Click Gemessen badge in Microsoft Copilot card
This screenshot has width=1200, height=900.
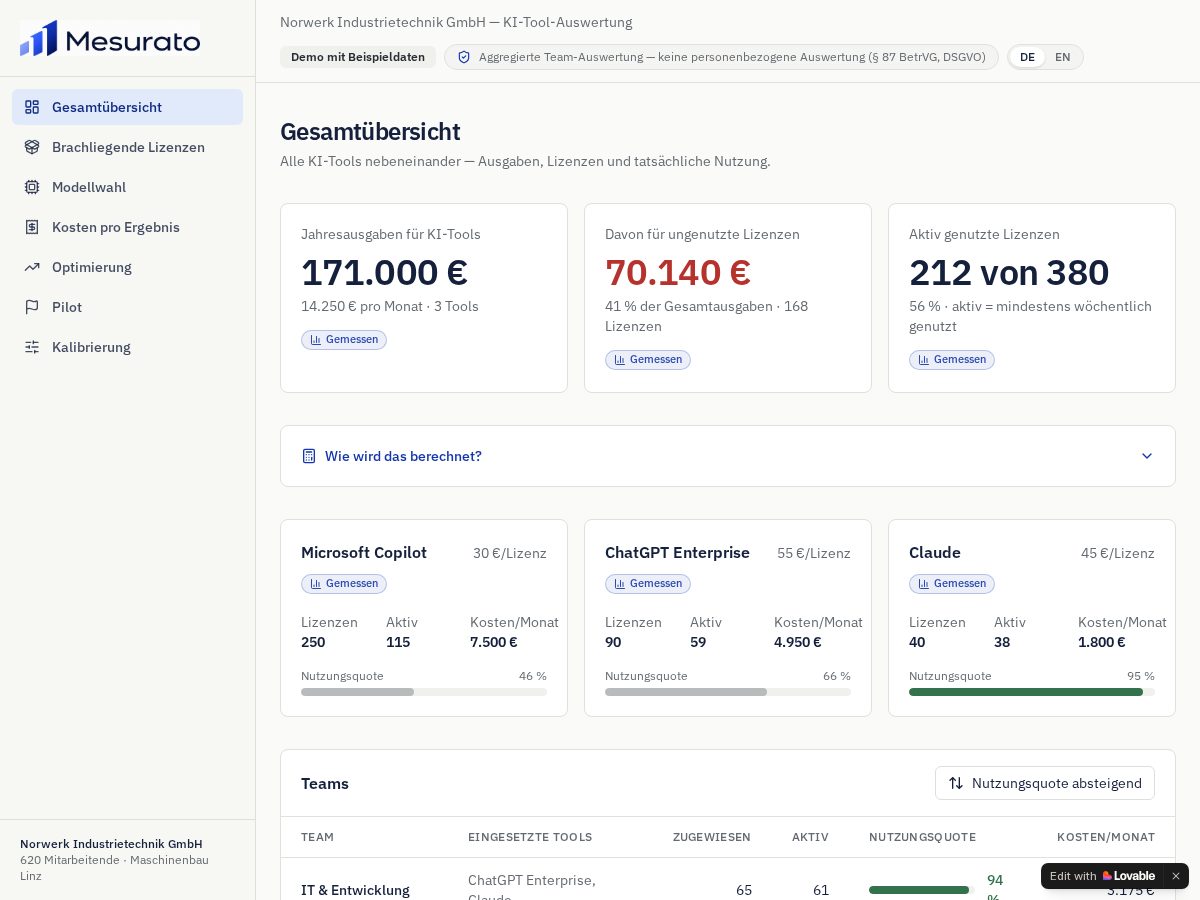coord(344,584)
